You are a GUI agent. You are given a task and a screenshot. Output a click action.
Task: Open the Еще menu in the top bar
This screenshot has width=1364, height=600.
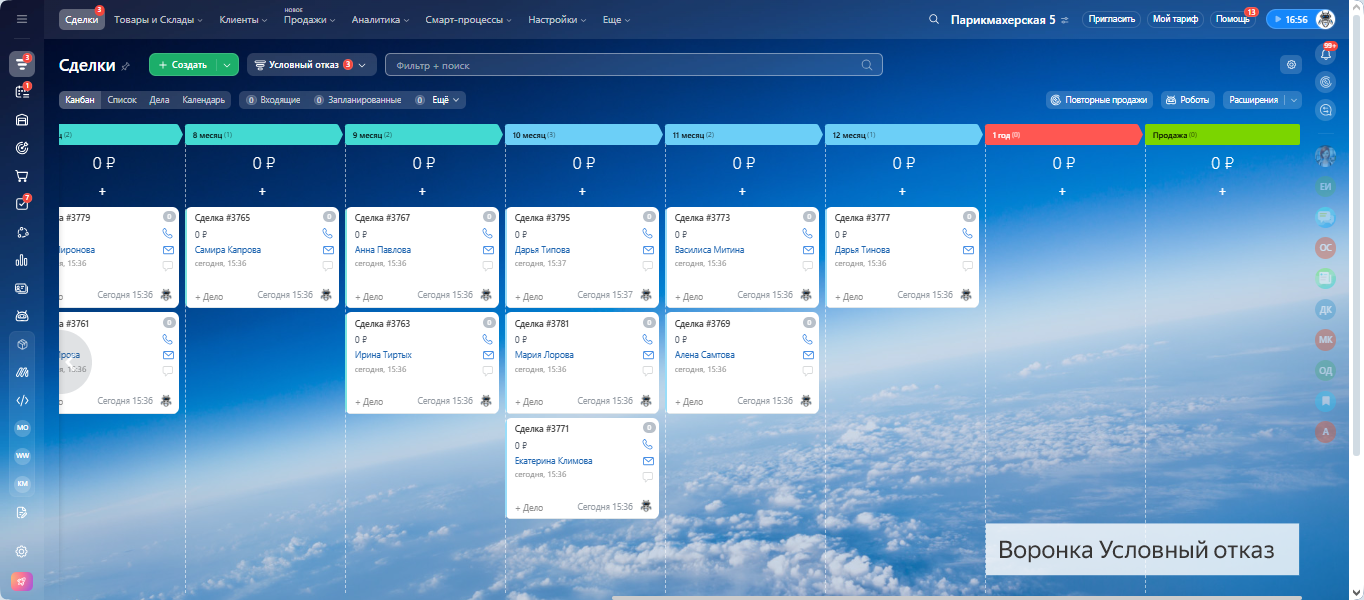[x=617, y=19]
